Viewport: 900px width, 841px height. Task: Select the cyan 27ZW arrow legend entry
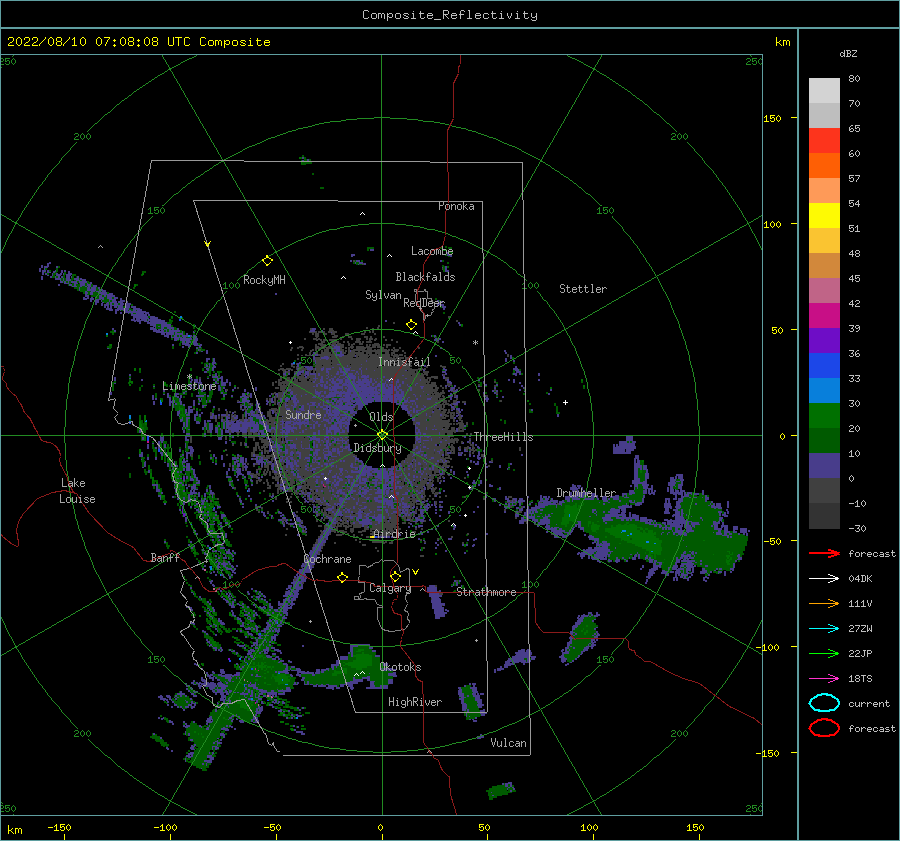click(824, 629)
